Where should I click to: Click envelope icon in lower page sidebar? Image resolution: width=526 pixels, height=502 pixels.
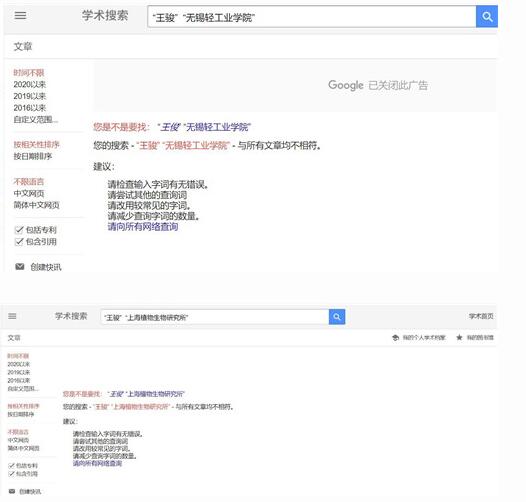(x=12, y=491)
